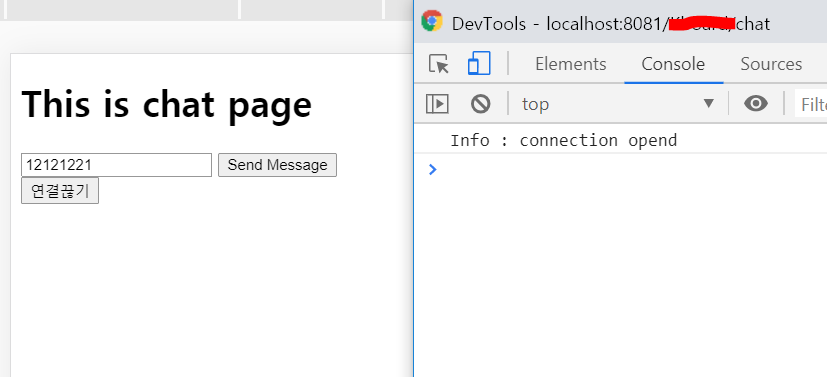This screenshot has height=377, width=827.
Task: Click the console prompt chevron
Action: (432, 169)
